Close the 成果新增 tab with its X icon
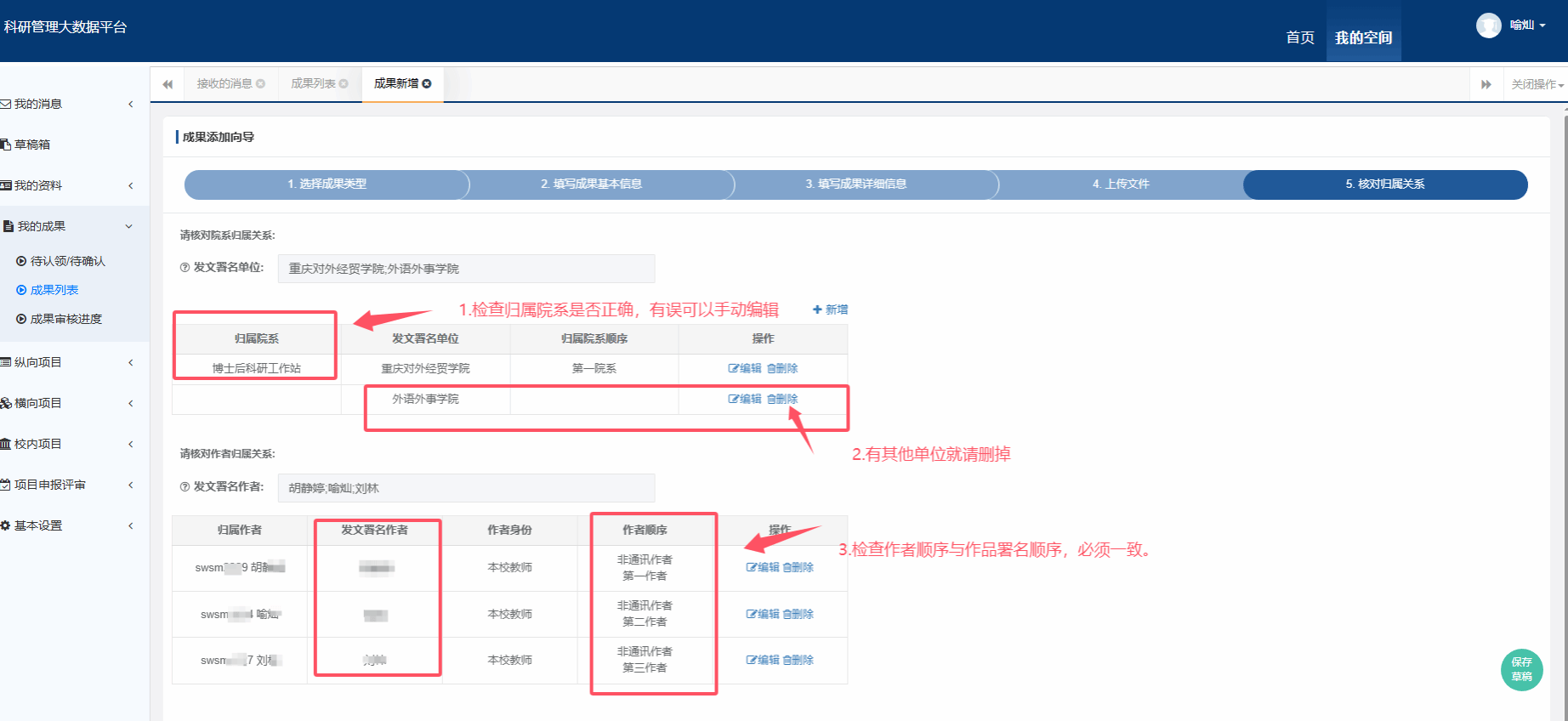The width and height of the screenshot is (1568, 721). pyautogui.click(x=427, y=83)
